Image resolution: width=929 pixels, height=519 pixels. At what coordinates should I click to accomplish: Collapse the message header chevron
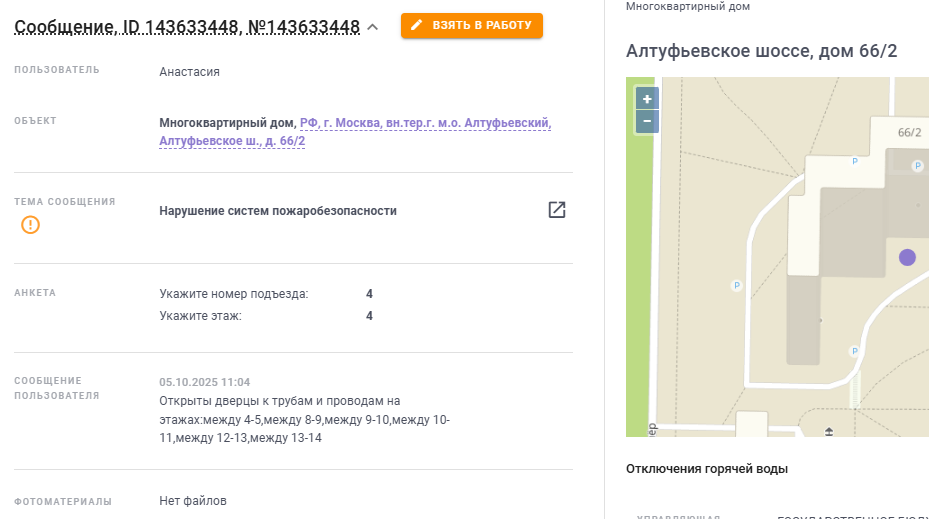tap(373, 27)
